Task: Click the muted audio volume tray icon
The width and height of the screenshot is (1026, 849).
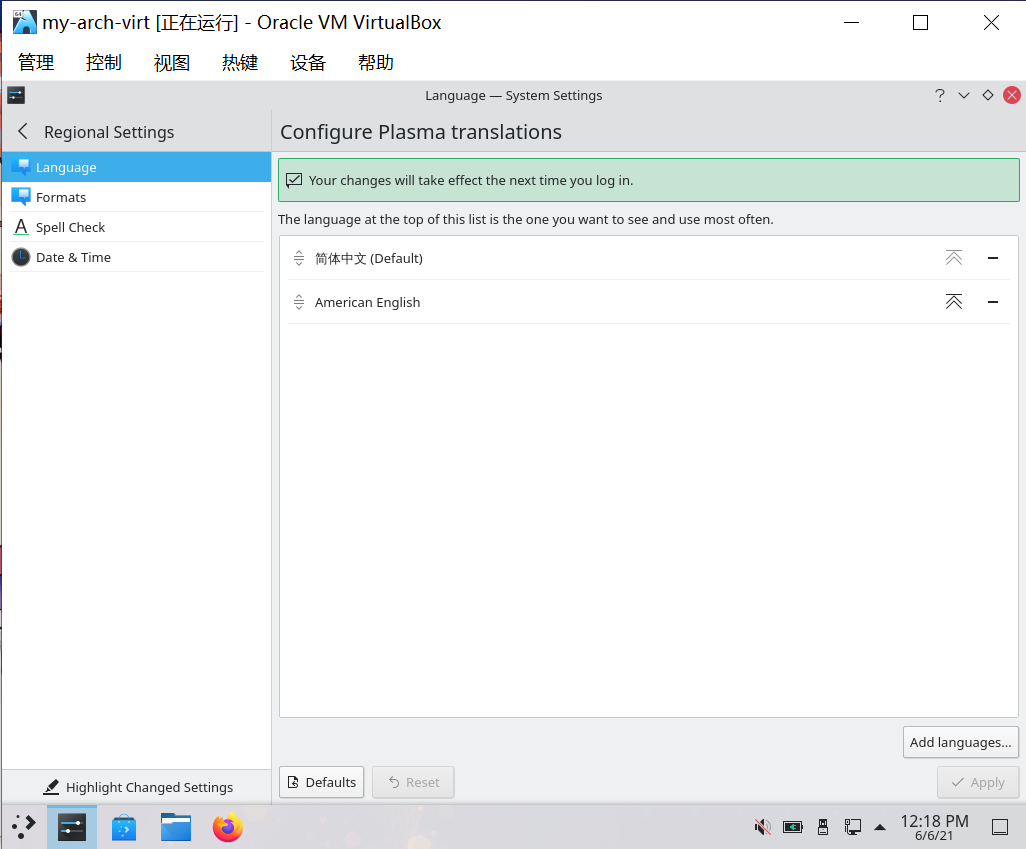Action: pos(762,827)
